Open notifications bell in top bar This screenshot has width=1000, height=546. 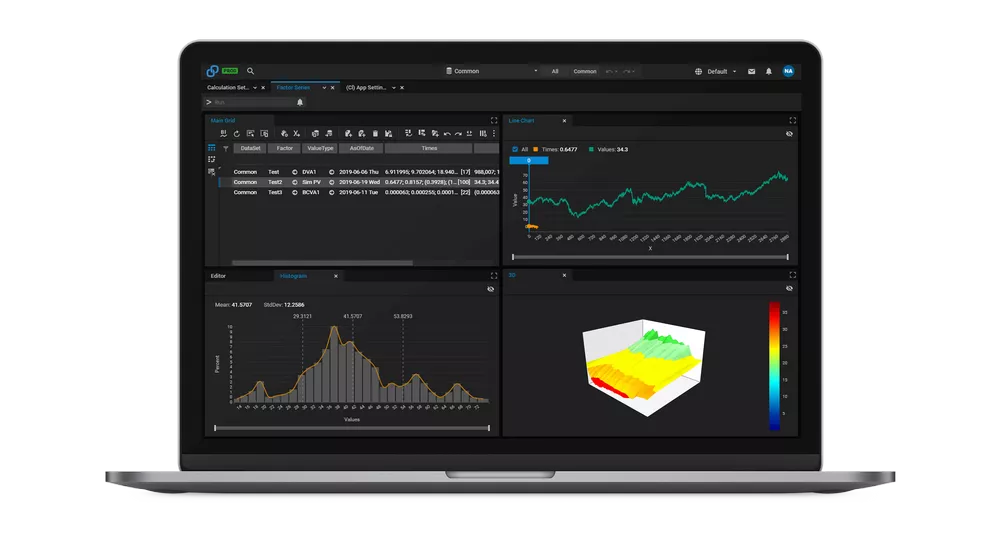768,71
